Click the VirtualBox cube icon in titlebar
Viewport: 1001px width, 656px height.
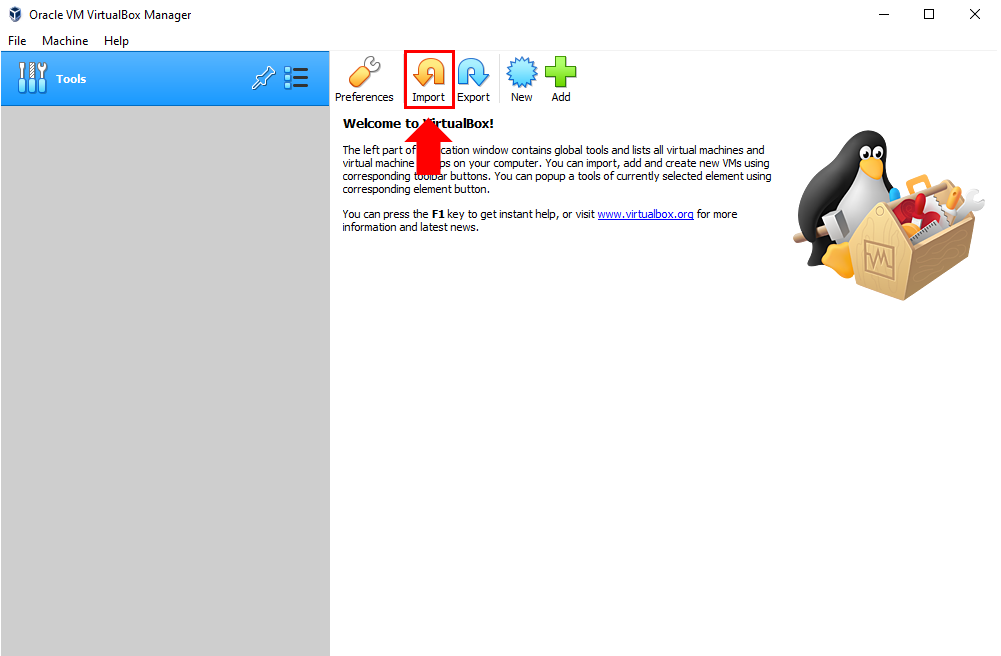14,14
